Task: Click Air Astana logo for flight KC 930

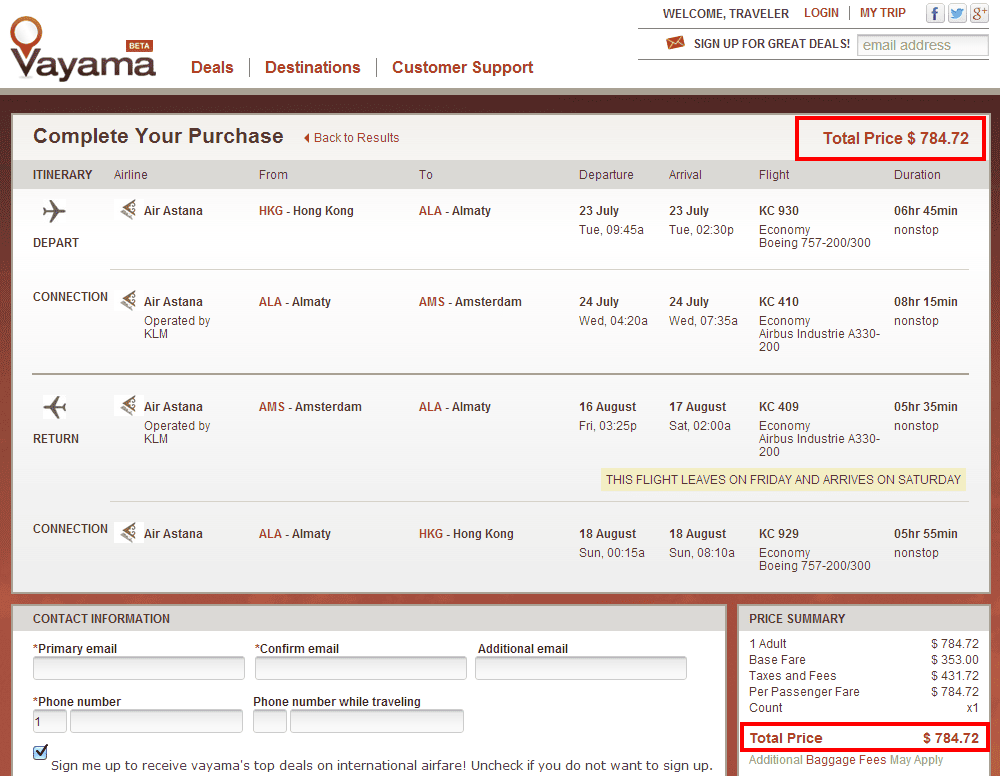Action: (x=127, y=210)
